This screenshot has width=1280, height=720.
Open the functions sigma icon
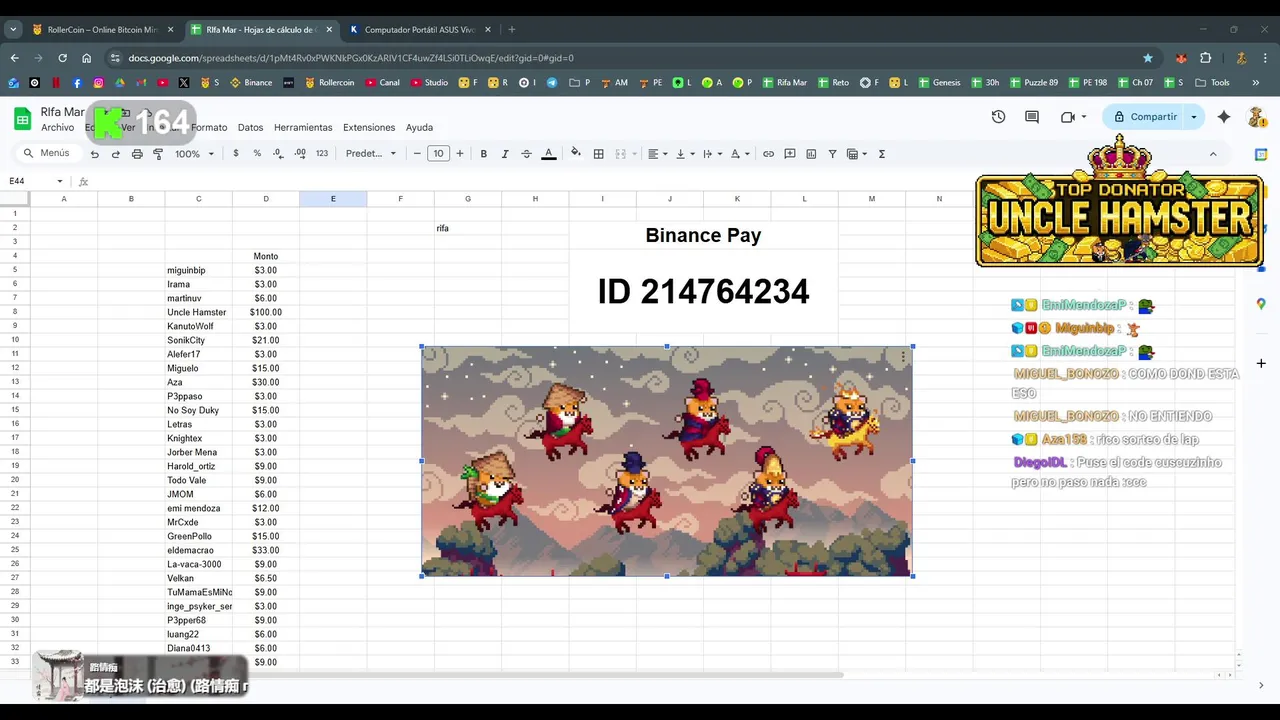[882, 154]
